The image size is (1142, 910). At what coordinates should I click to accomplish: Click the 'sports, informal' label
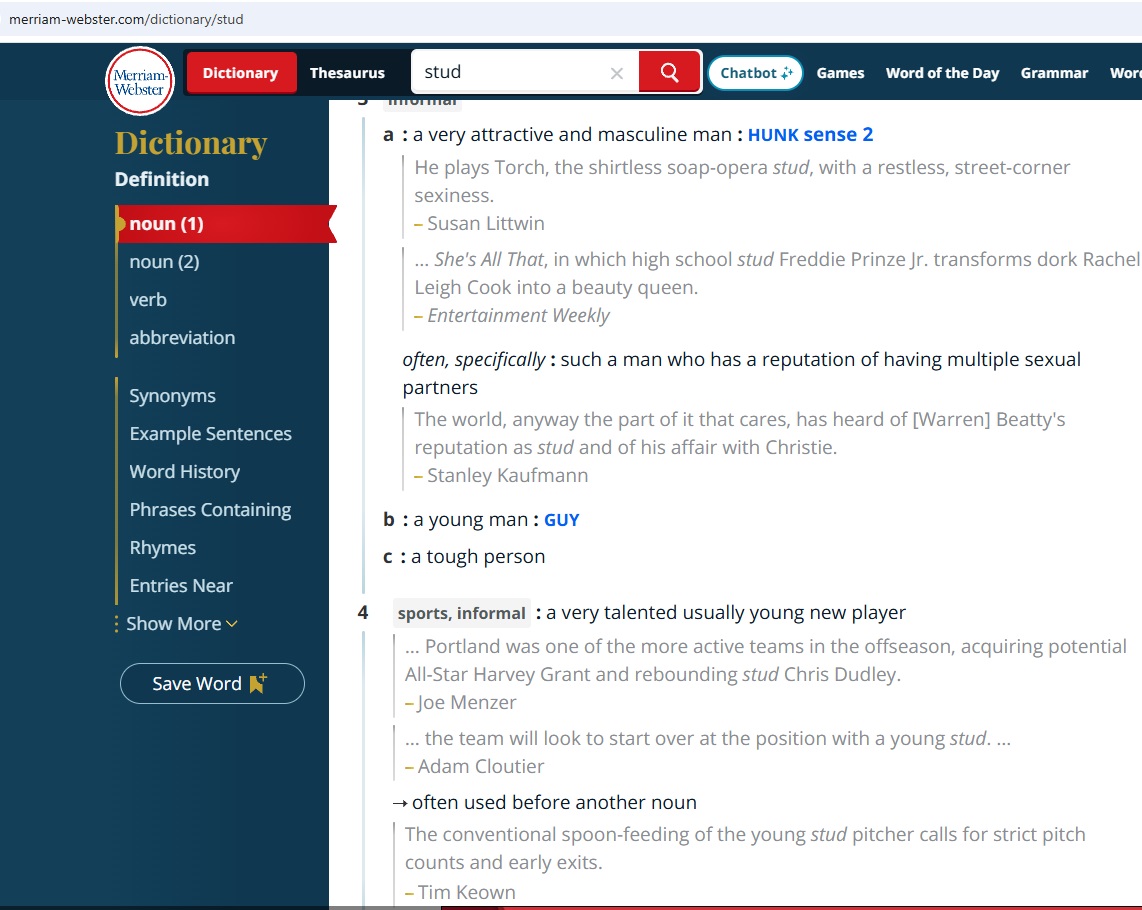point(461,613)
